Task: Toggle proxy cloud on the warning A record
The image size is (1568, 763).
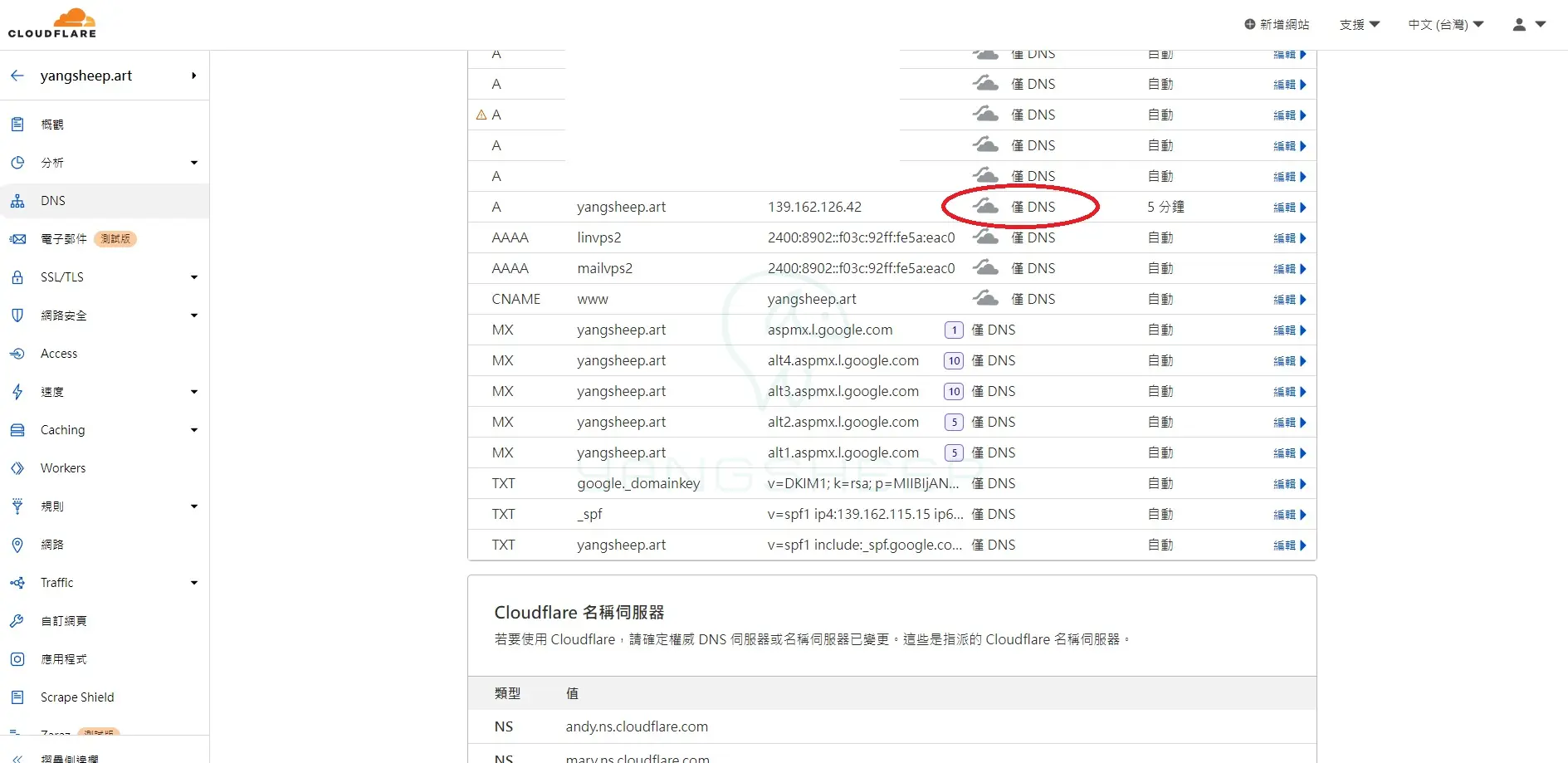Action: (986, 114)
